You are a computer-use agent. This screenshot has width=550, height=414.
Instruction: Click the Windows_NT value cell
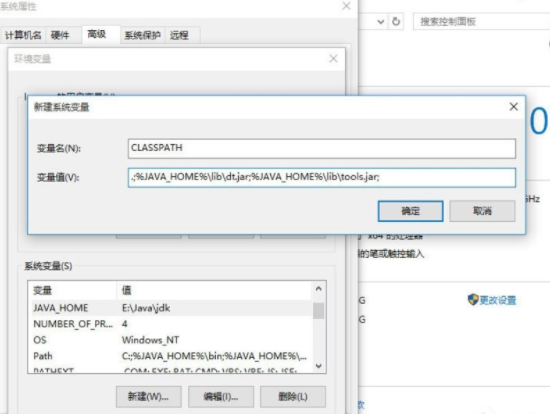pyautogui.click(x=150, y=340)
